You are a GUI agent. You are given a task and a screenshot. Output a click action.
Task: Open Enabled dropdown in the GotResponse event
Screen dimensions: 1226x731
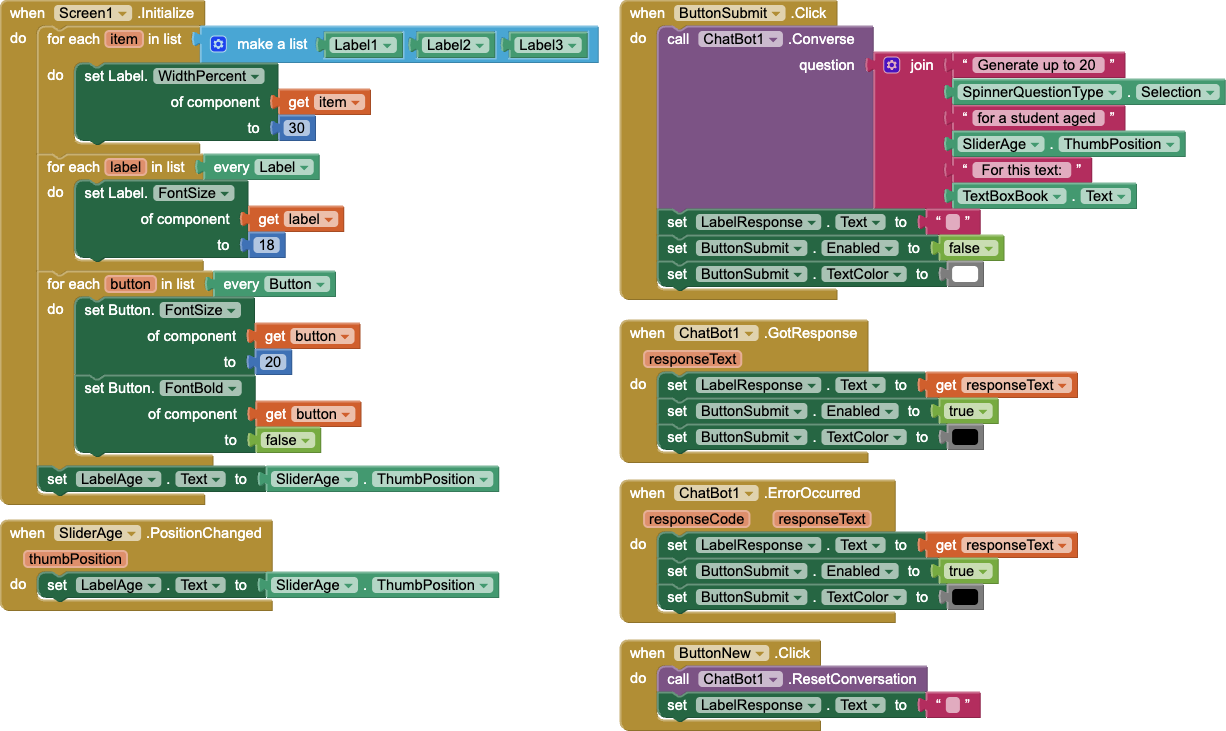859,411
